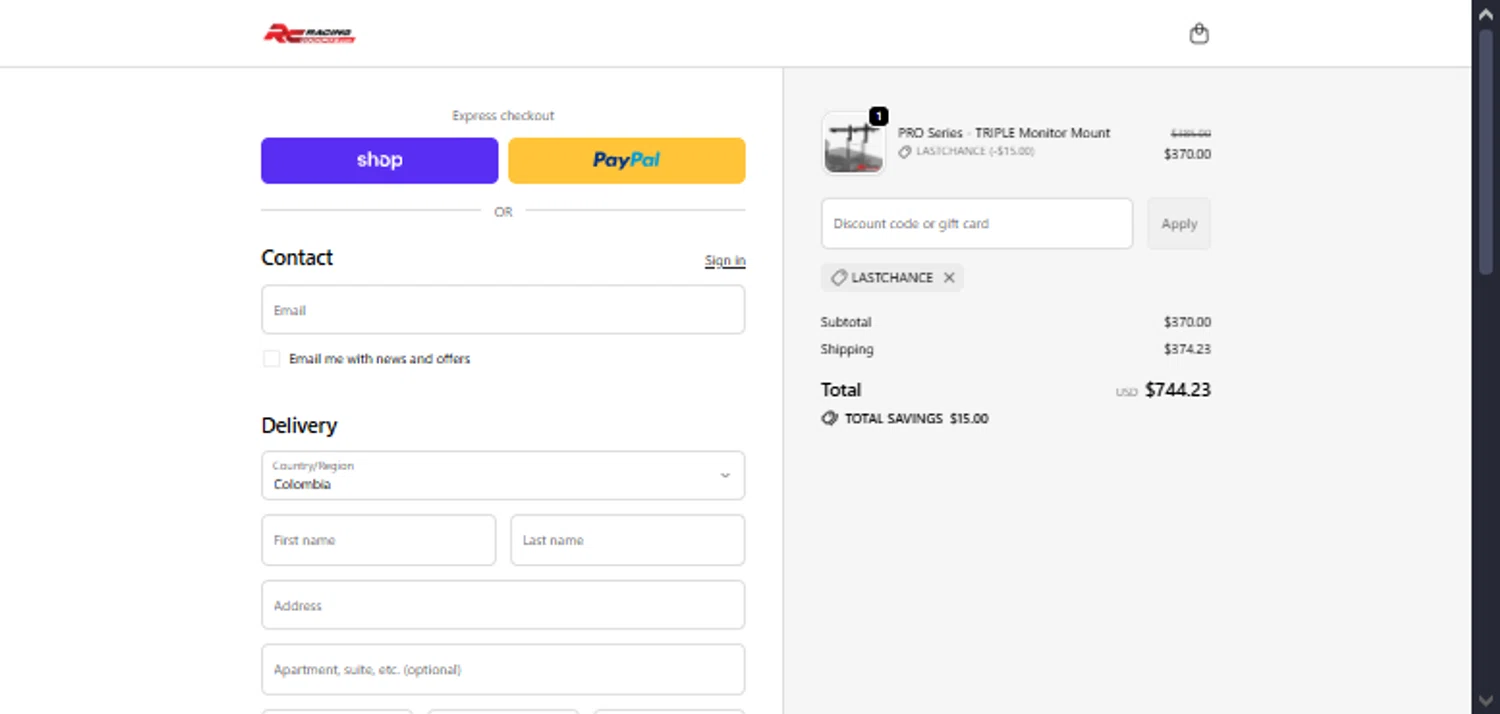Pay with the PayPal express button
Viewport: 1500px width, 714px height.
pos(626,160)
